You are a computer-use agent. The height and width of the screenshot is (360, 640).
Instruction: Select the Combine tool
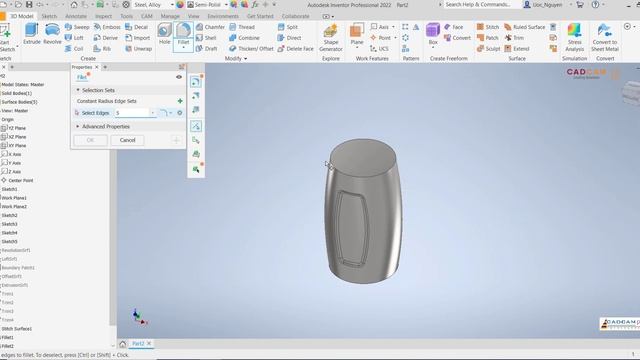[x=244, y=38]
